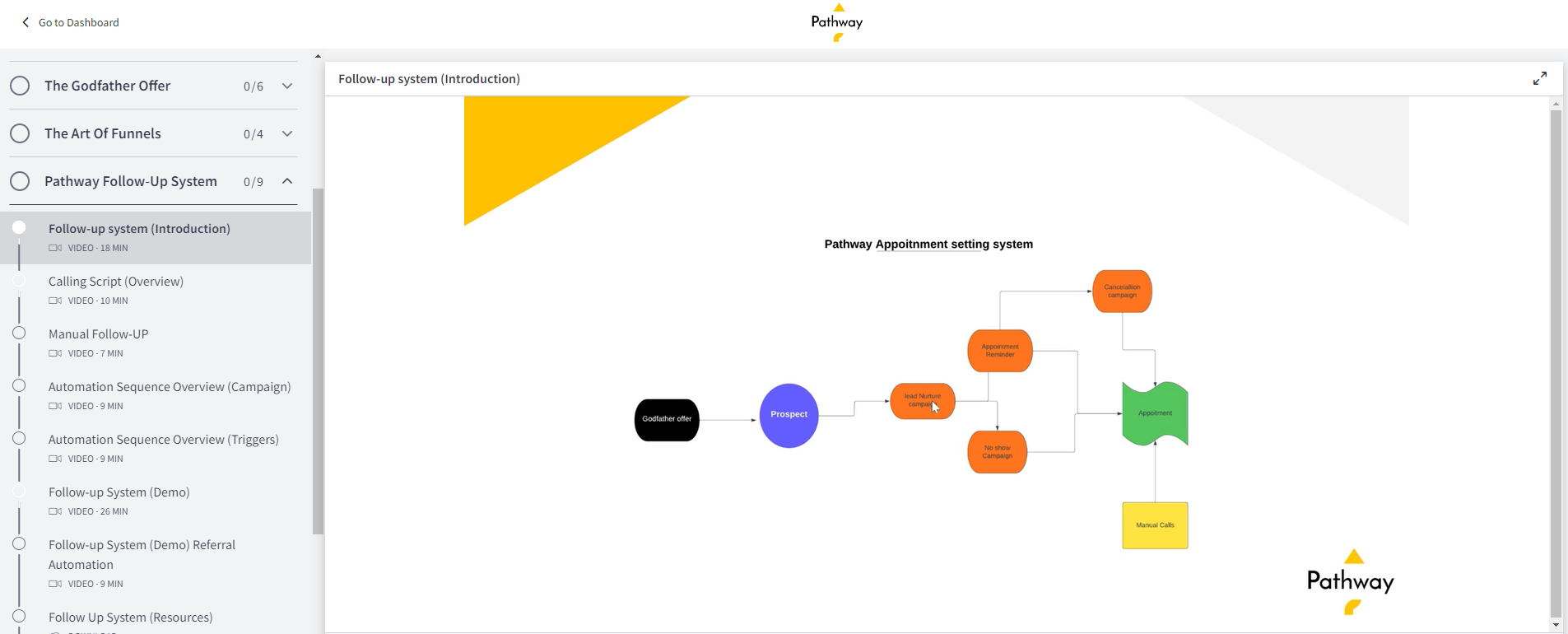Toggle The Art Of Funnels completion circle
The width and height of the screenshot is (1568, 634).
20,133
